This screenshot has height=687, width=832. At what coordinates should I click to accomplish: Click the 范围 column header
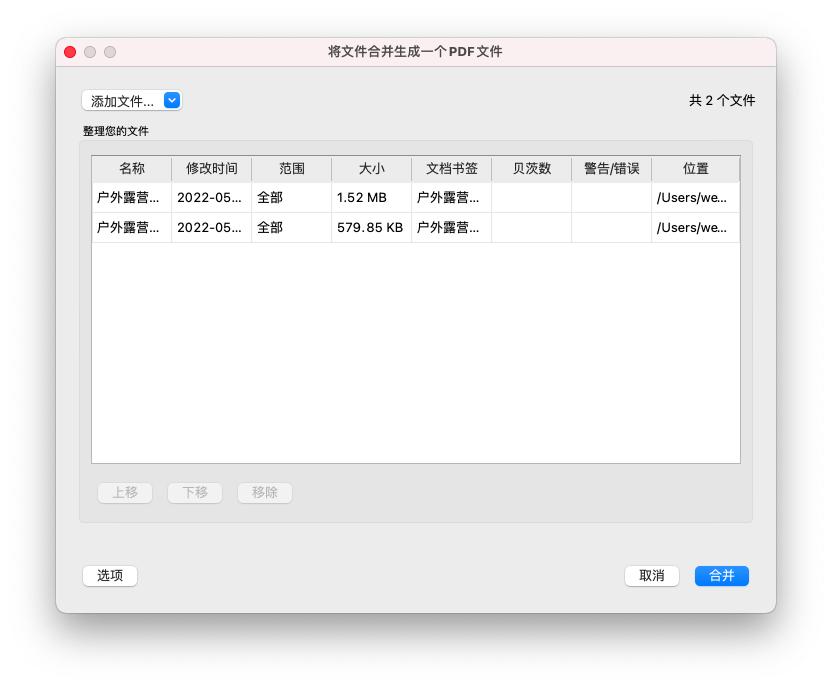pyautogui.click(x=291, y=169)
